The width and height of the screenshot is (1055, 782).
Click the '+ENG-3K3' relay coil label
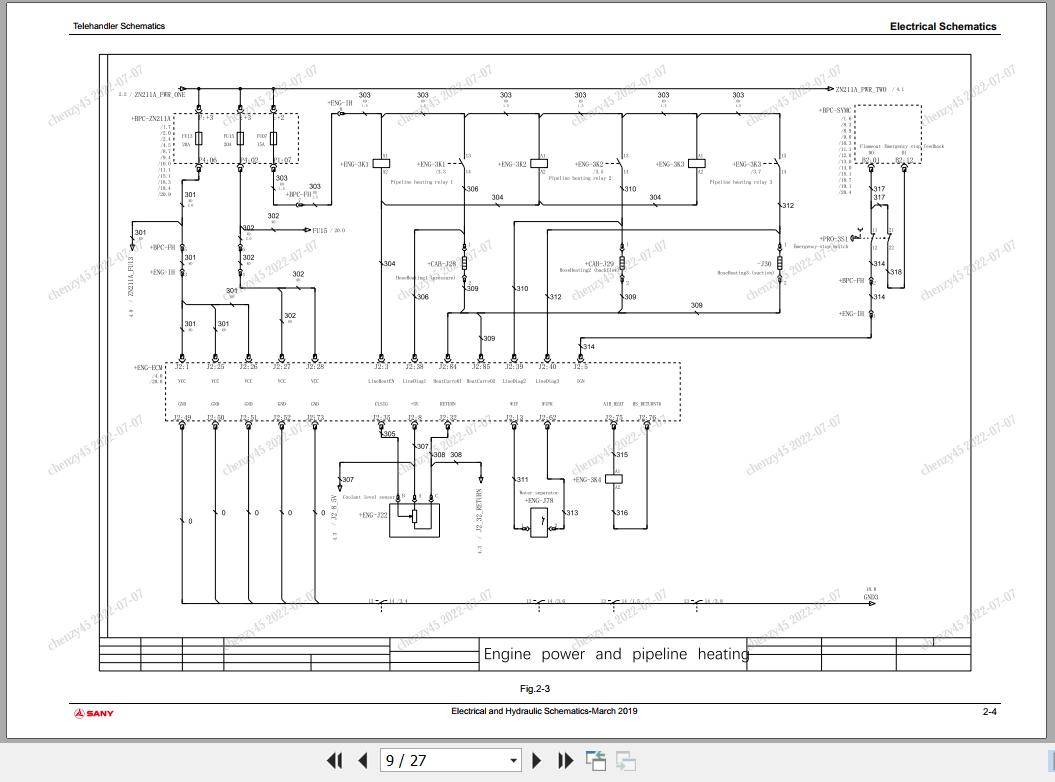669,164
